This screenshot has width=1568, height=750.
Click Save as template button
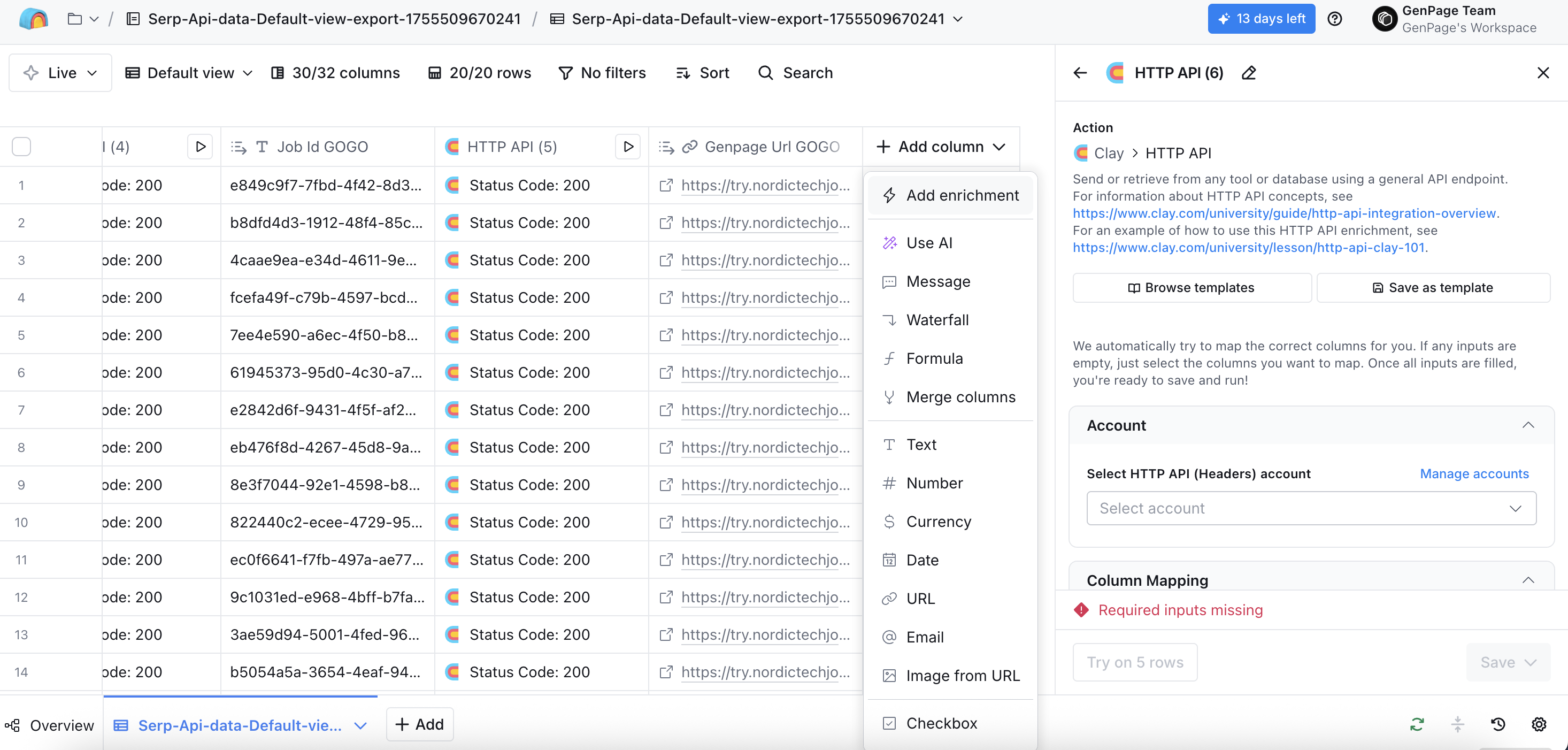[x=1433, y=288]
